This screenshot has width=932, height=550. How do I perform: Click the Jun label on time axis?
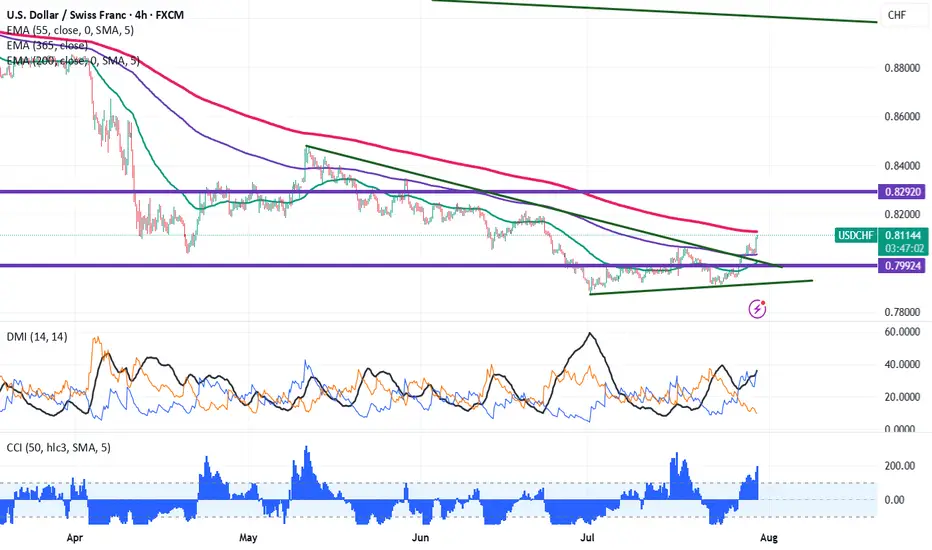tap(420, 538)
